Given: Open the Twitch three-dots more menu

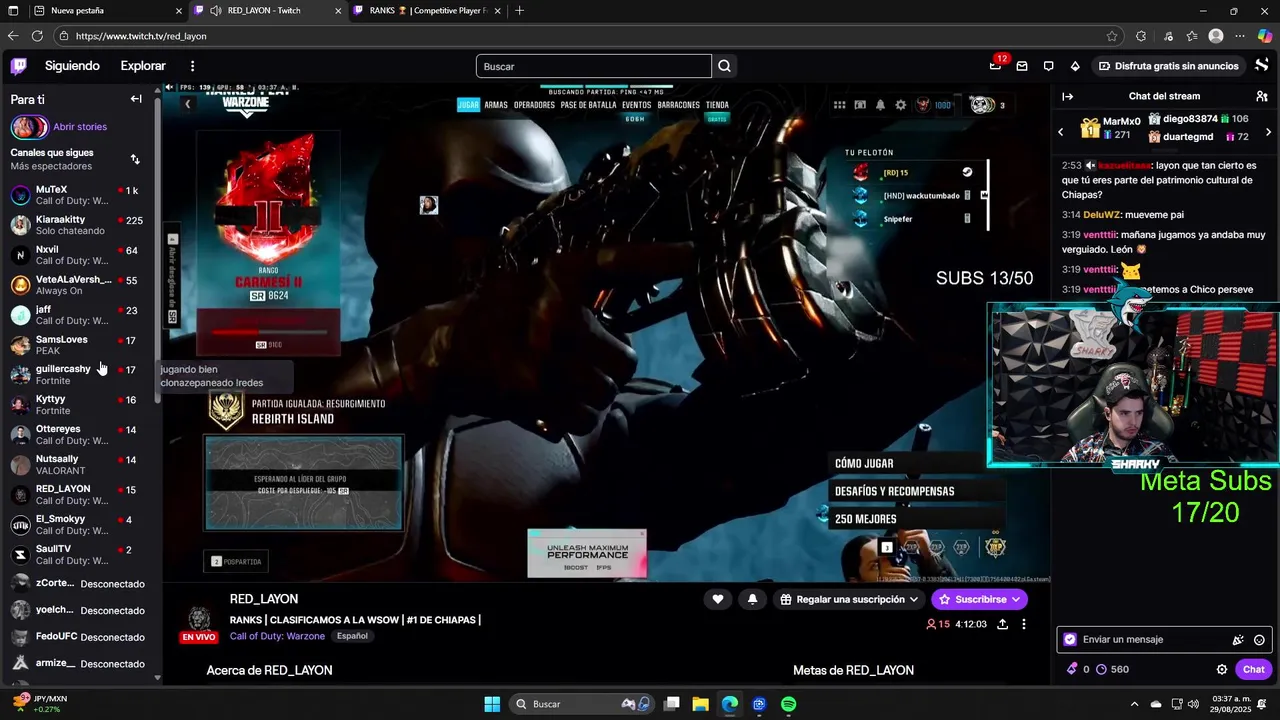Looking at the screenshot, I should 193,66.
